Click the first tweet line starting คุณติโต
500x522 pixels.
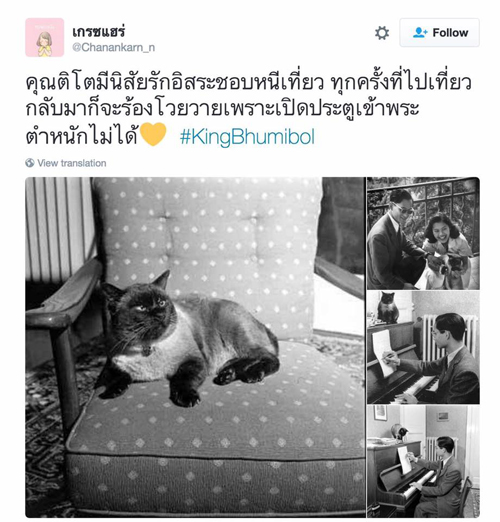tap(248, 83)
